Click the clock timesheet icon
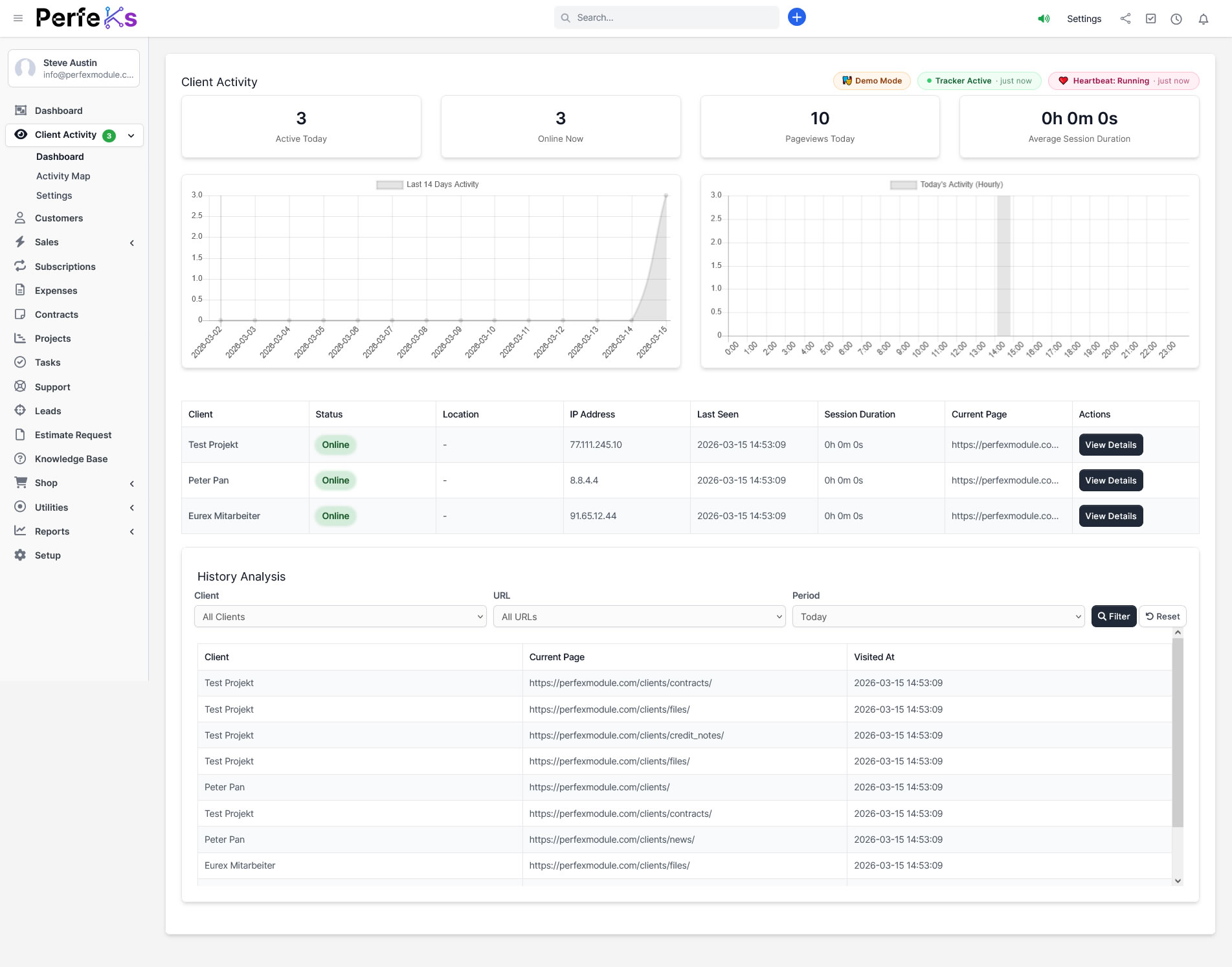This screenshot has height=967, width=1232. coord(1176,19)
